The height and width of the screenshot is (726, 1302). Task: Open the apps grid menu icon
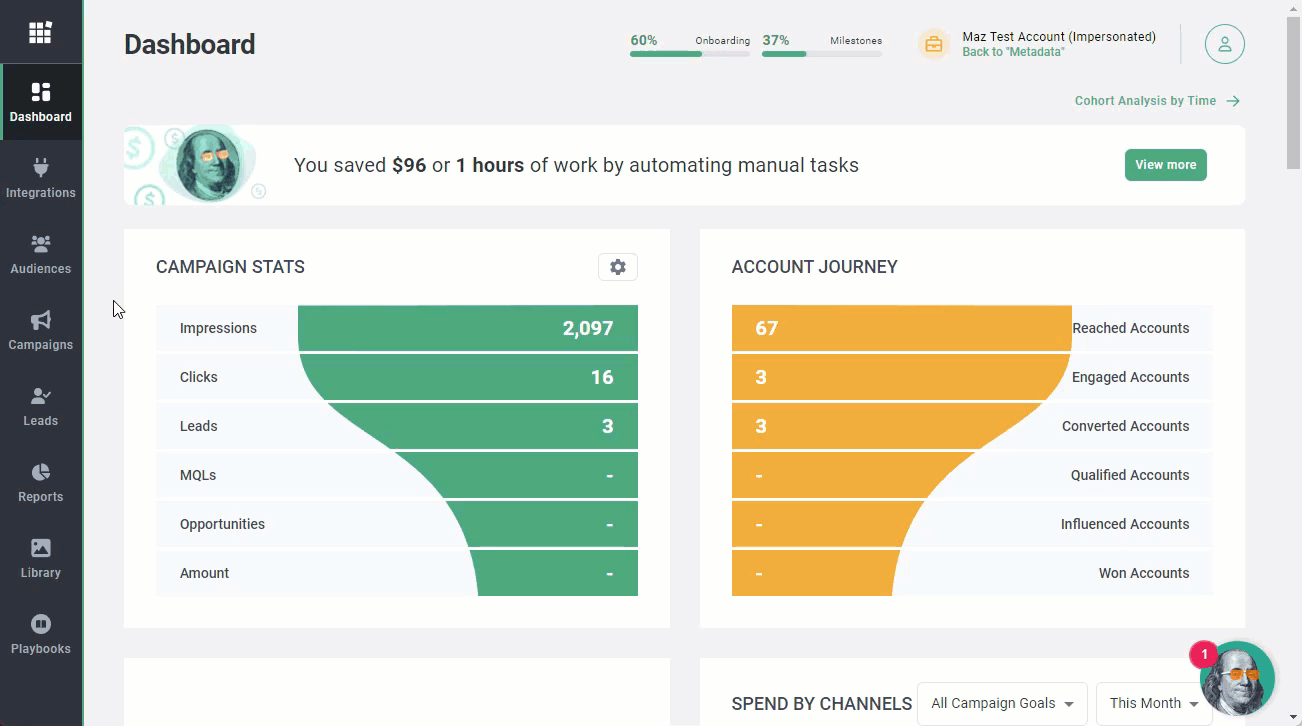coord(40,32)
